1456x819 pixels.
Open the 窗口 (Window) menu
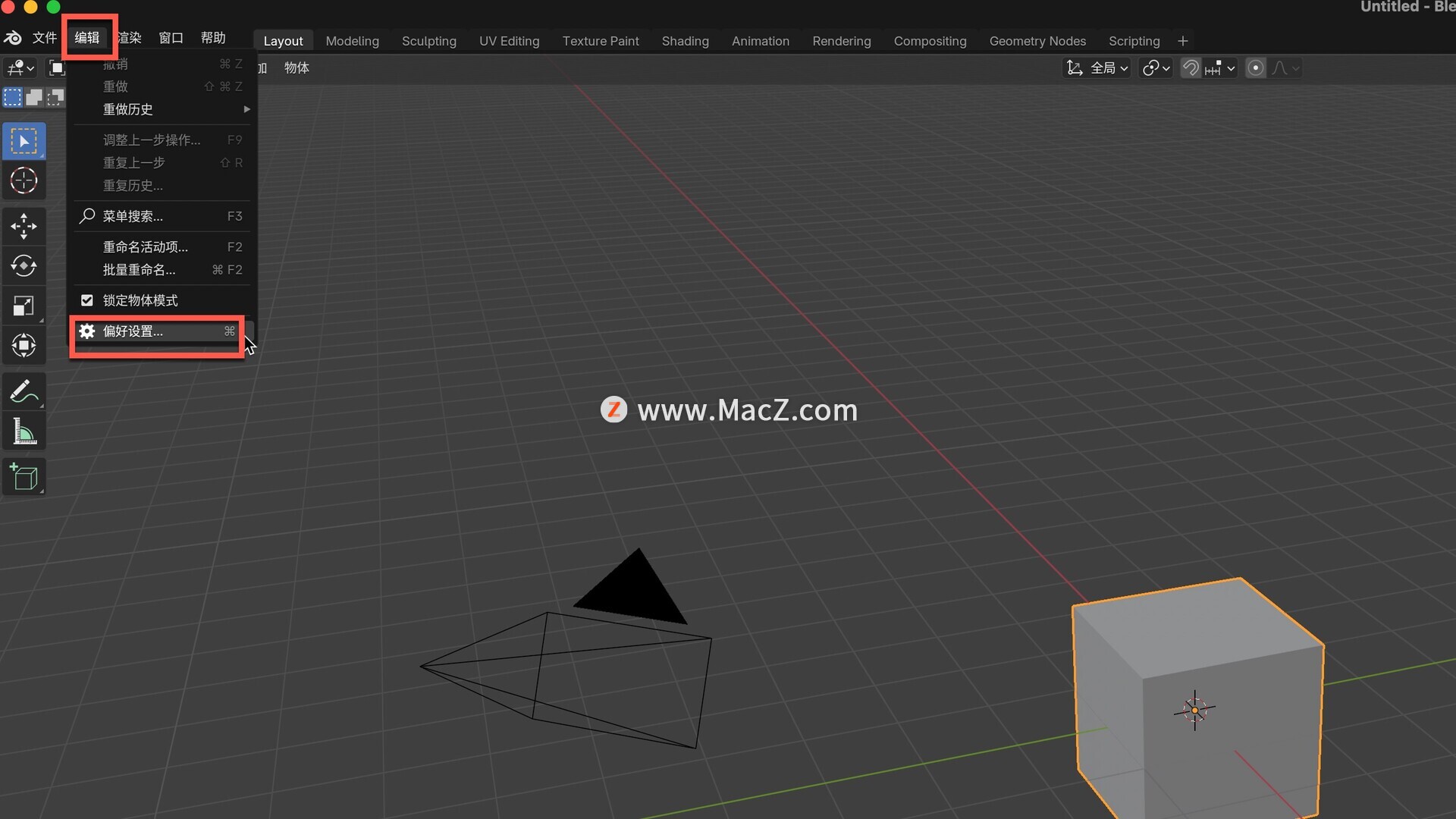(x=171, y=38)
